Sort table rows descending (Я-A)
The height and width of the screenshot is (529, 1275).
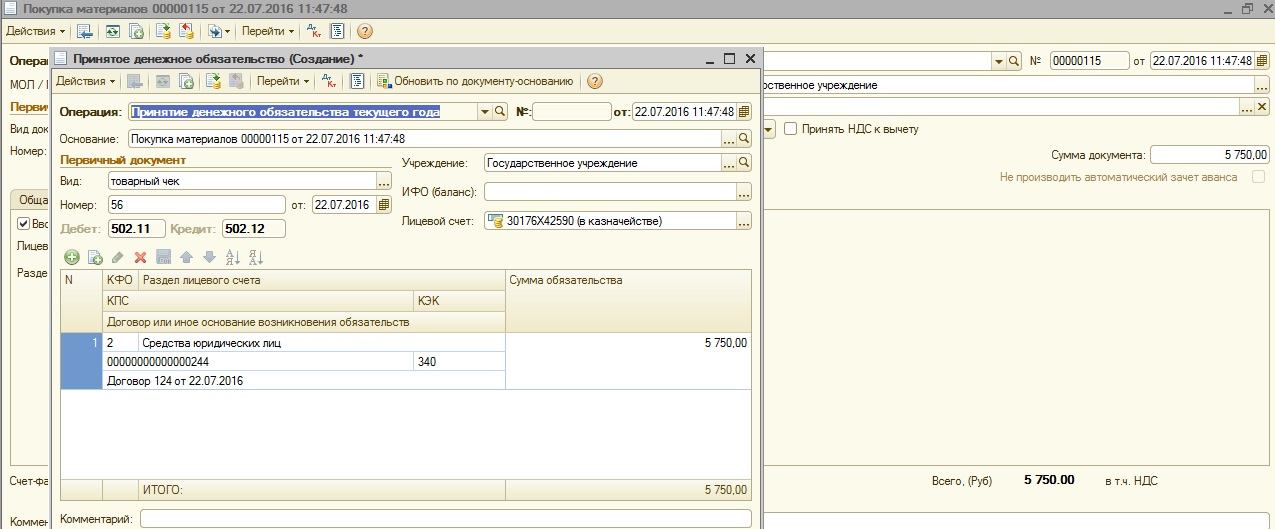[x=255, y=257]
